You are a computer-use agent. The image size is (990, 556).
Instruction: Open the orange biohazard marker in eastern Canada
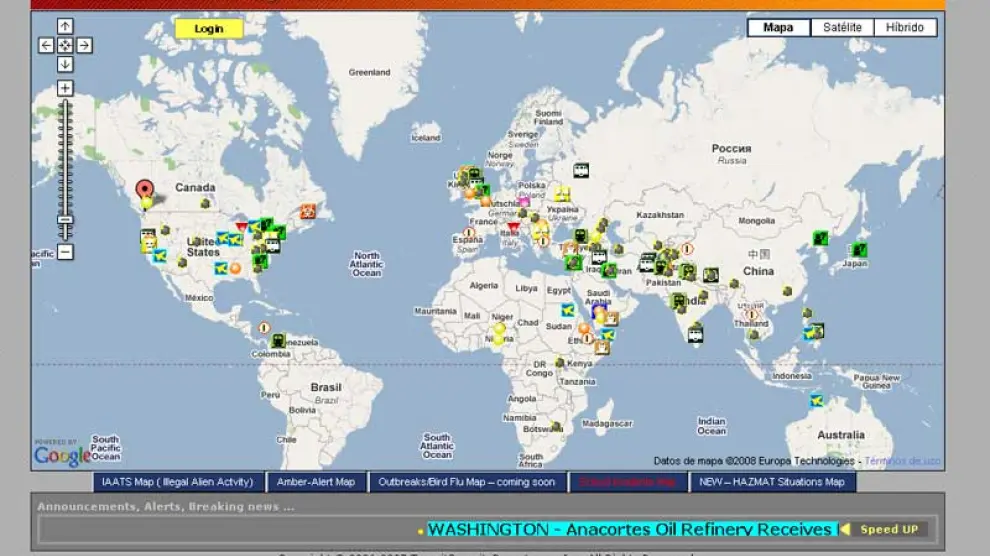coord(308,211)
